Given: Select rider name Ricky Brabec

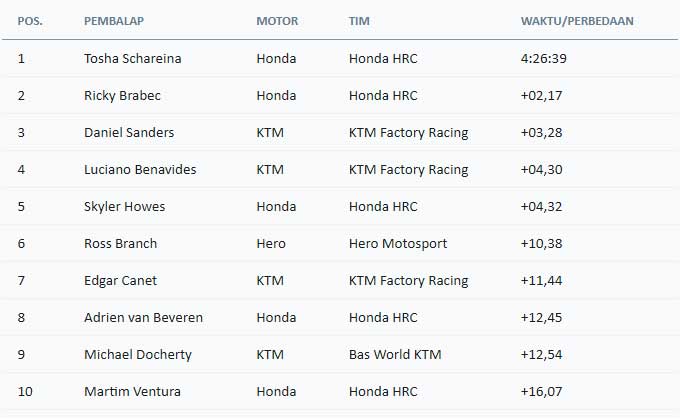Looking at the screenshot, I should [x=120, y=96].
